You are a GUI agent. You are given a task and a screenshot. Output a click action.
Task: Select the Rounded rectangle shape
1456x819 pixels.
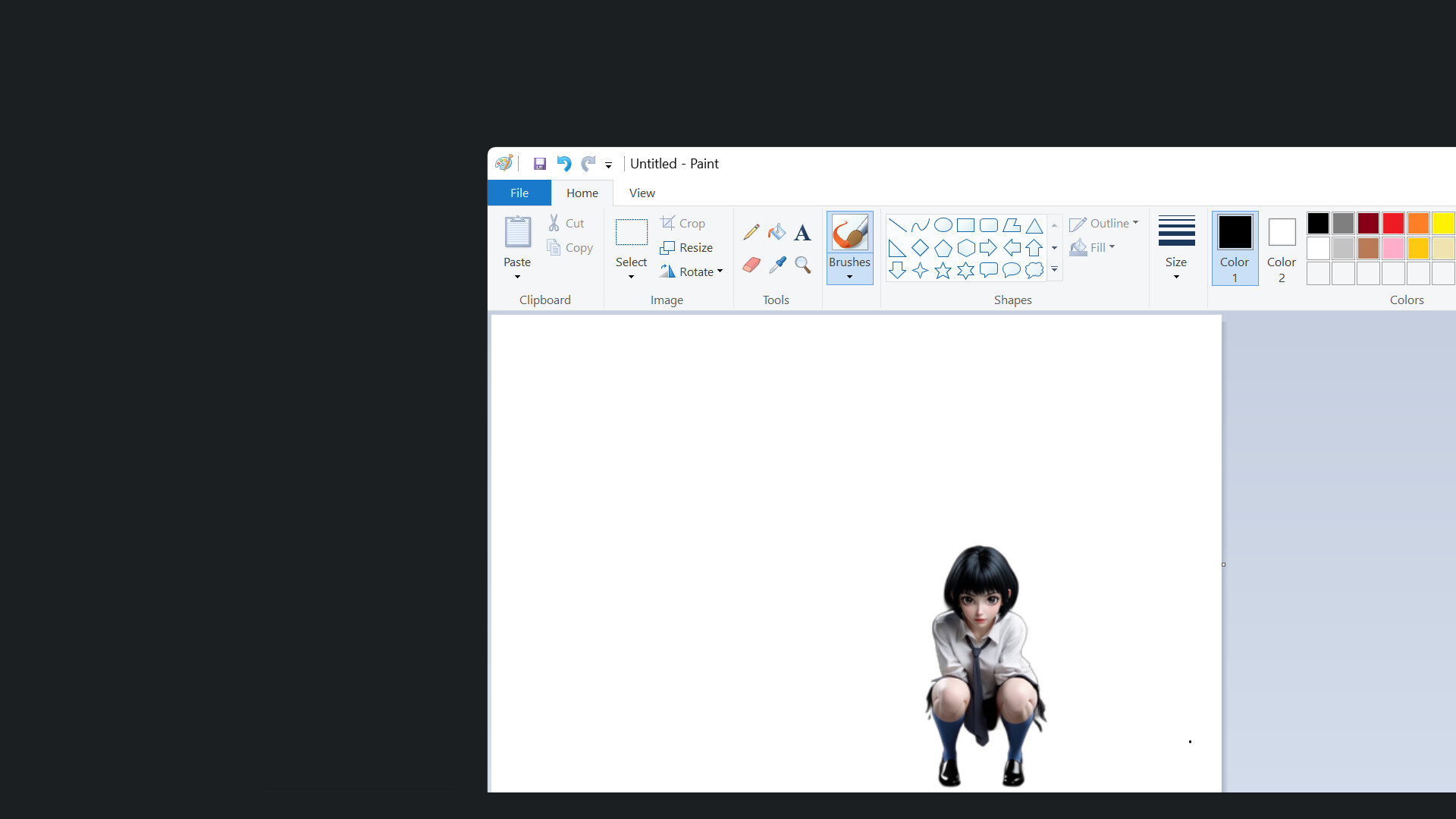[x=988, y=225]
